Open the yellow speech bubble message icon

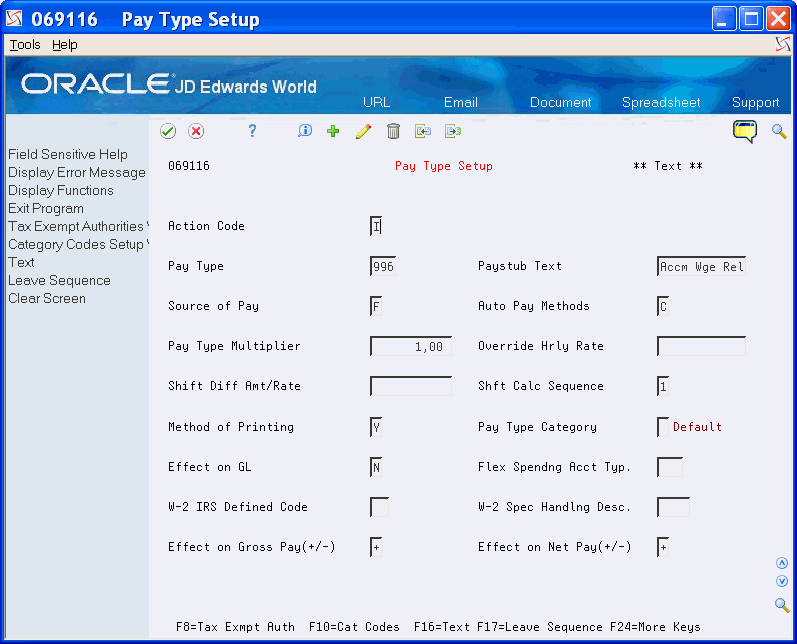pyautogui.click(x=745, y=131)
